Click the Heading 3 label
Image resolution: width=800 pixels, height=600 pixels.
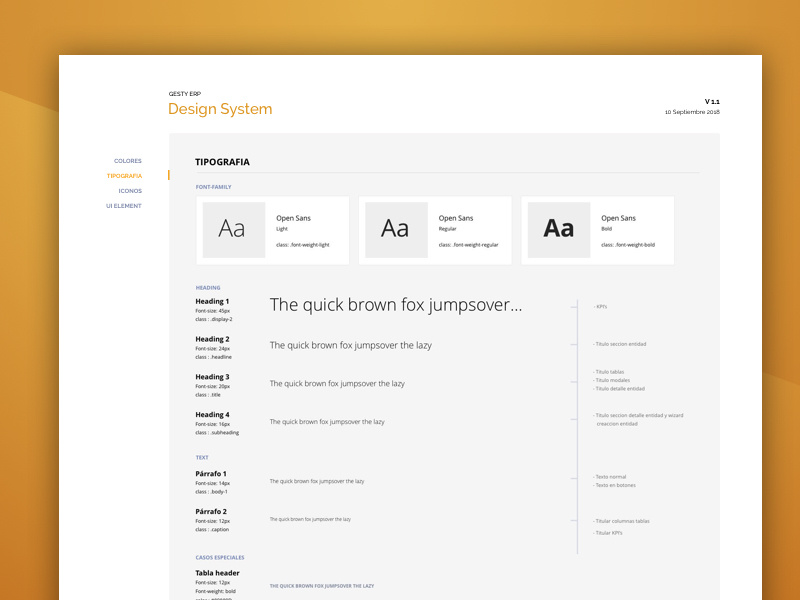click(212, 377)
